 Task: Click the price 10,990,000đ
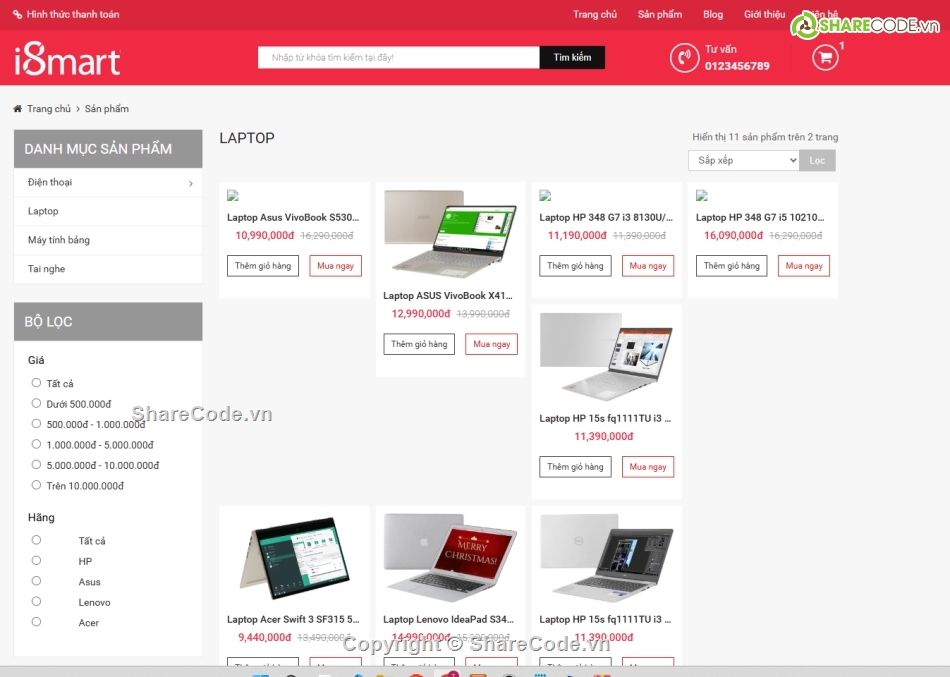pos(265,236)
